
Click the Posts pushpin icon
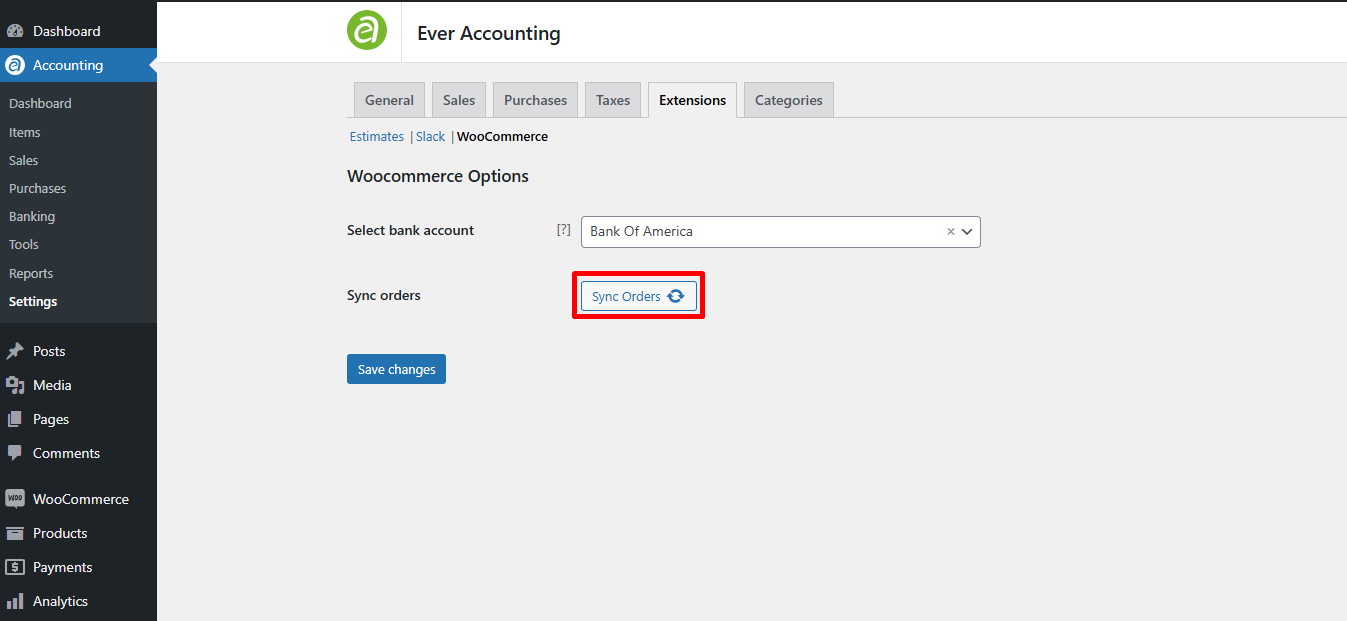coord(15,351)
